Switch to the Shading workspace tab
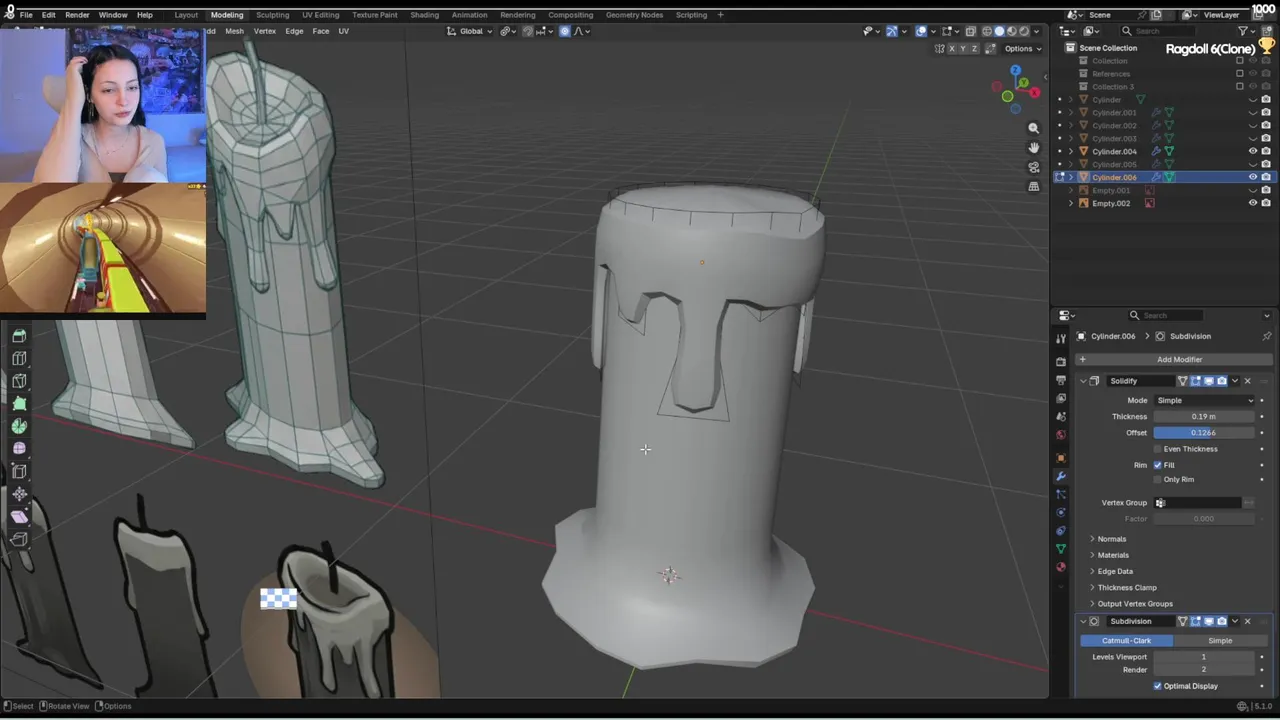1280x720 pixels. pyautogui.click(x=424, y=15)
